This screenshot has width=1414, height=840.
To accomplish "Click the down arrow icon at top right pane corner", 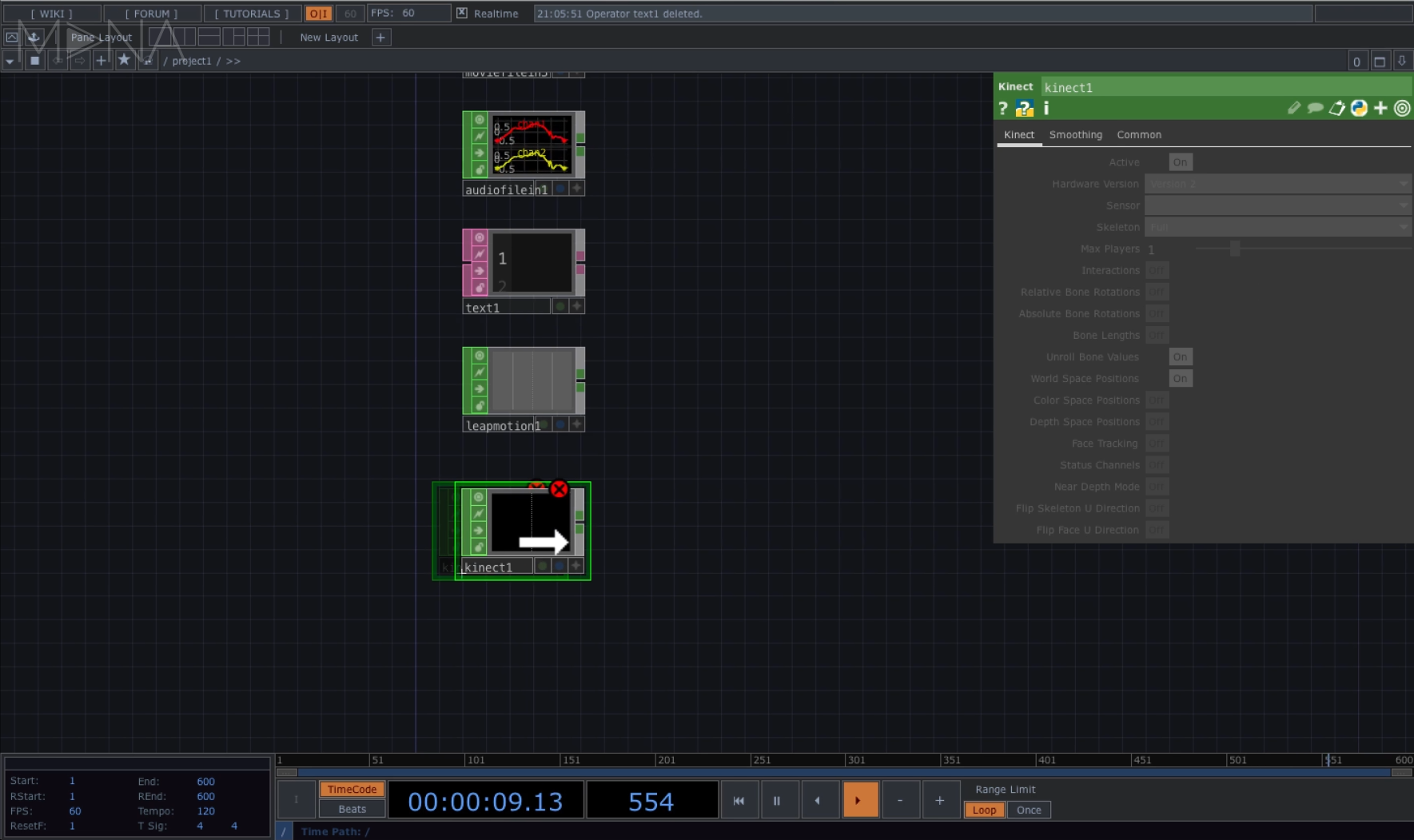I will click(x=1401, y=62).
